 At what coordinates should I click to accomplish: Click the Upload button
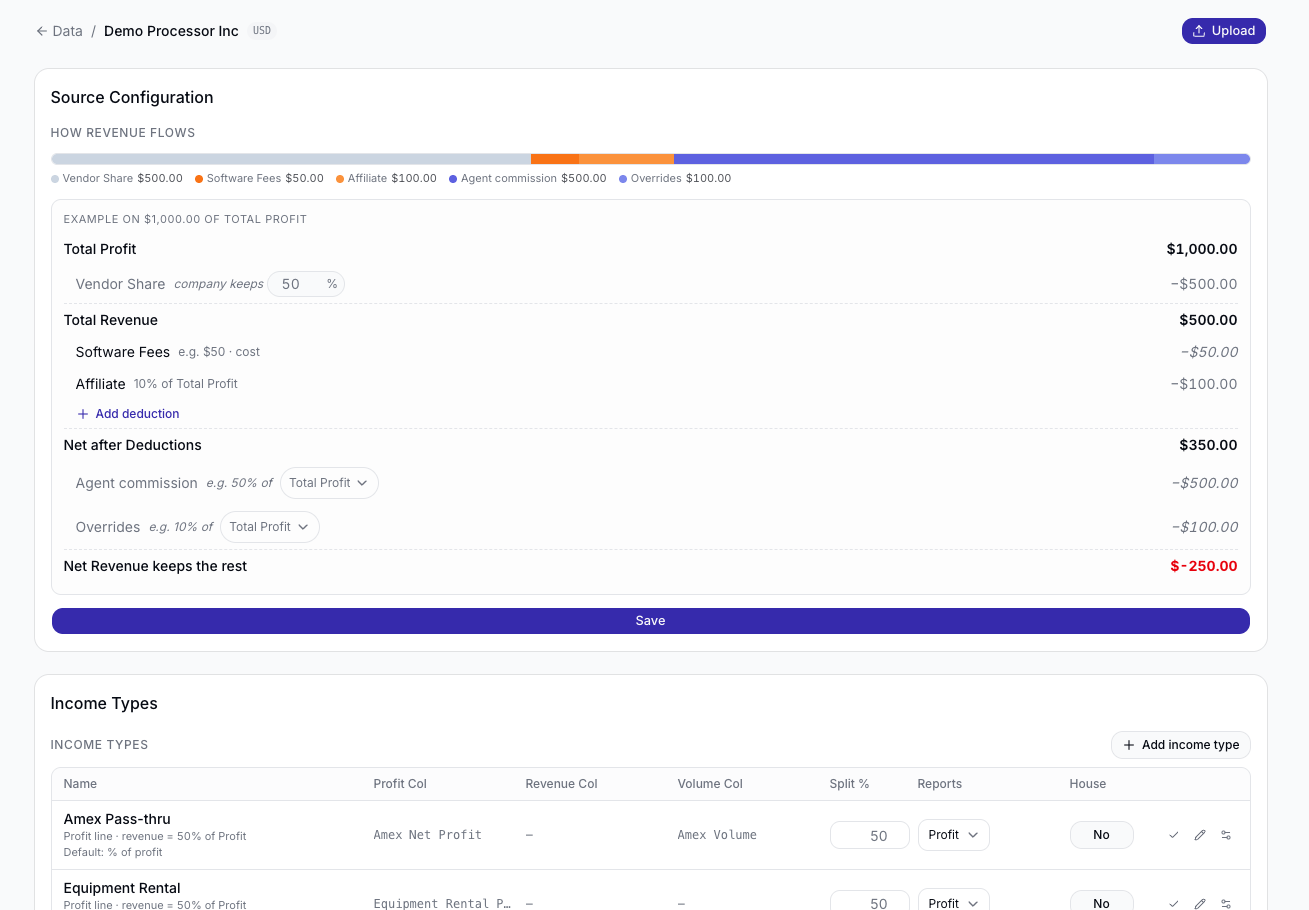1223,31
